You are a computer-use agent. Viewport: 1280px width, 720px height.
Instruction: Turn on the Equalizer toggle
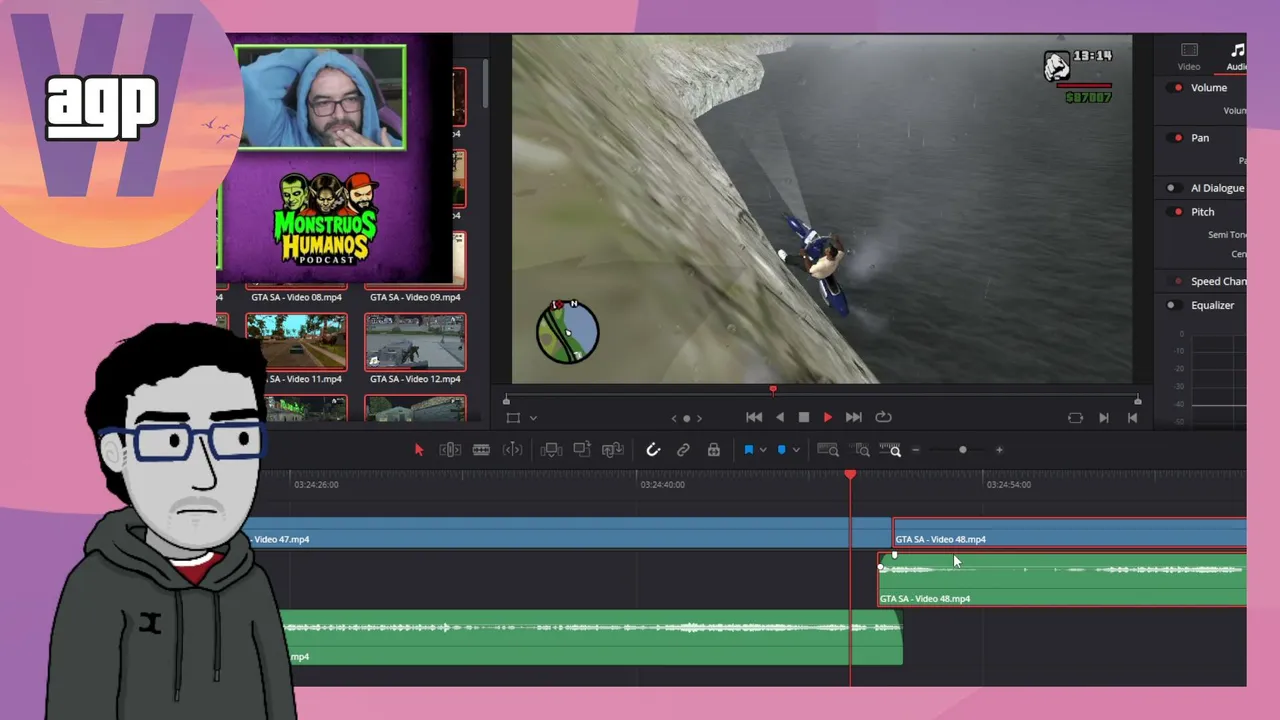(x=1172, y=305)
